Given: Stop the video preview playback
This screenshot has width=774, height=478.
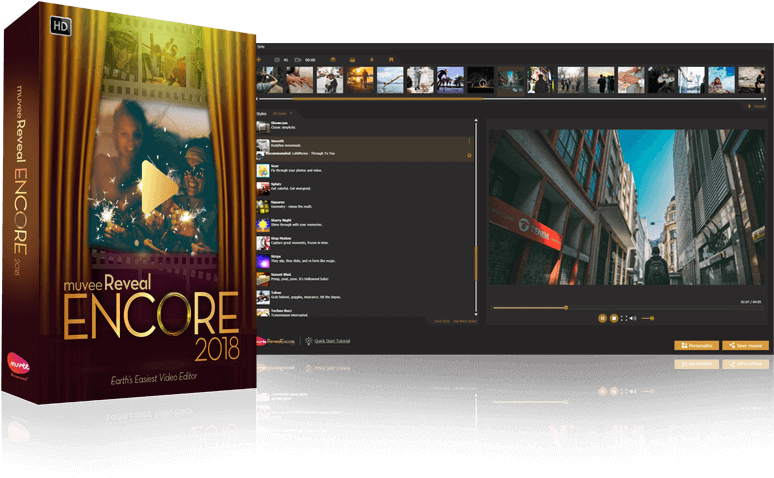Looking at the screenshot, I should click(614, 319).
